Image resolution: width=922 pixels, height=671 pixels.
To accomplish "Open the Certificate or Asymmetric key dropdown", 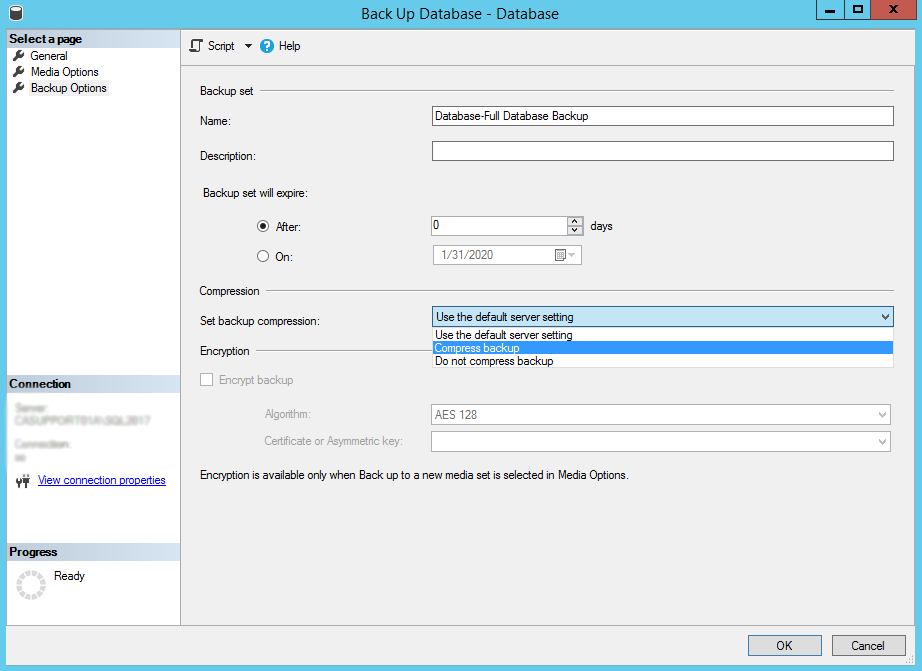I will click(x=660, y=442).
